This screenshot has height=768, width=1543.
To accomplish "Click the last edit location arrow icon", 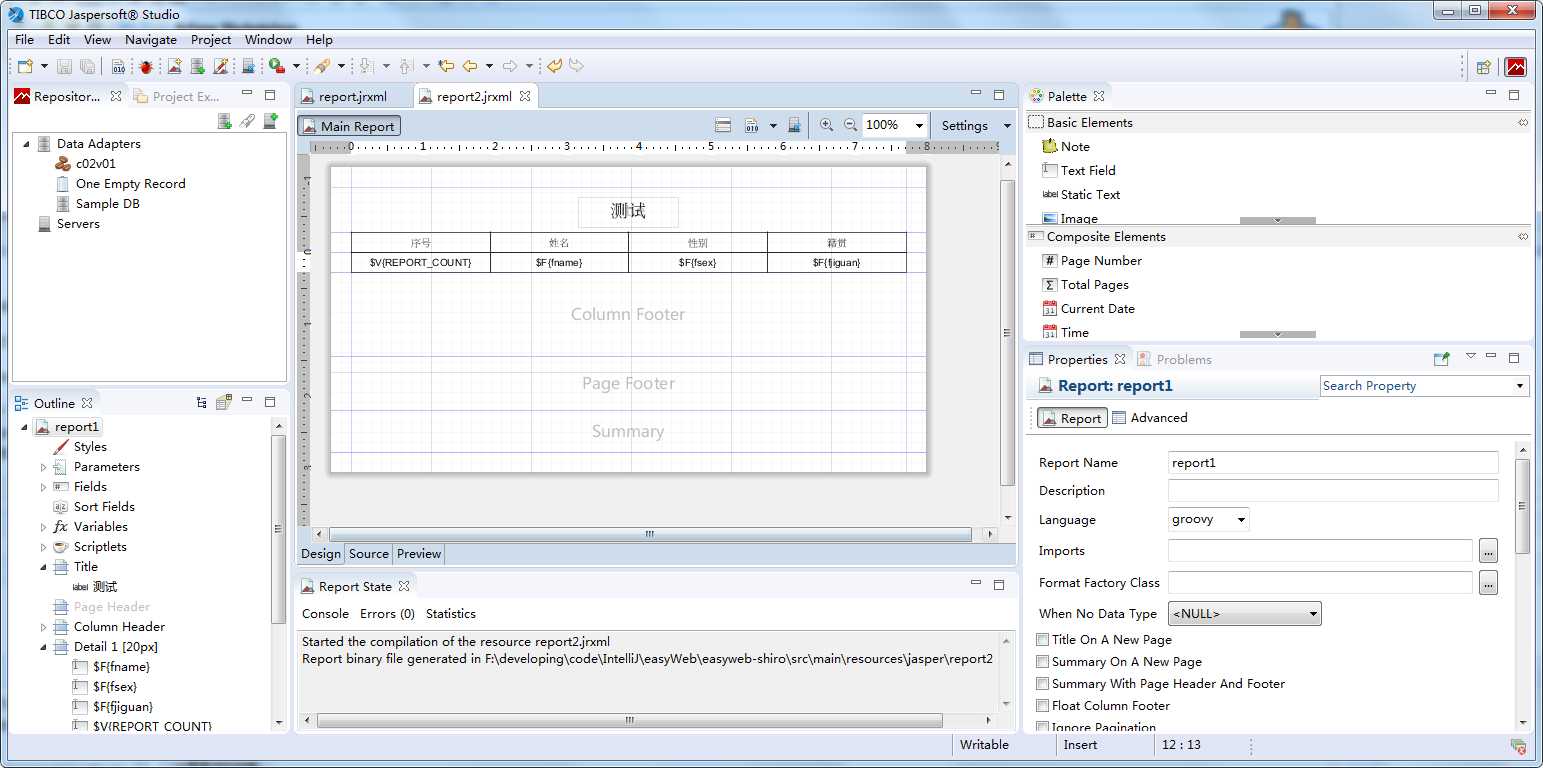I will pos(445,66).
